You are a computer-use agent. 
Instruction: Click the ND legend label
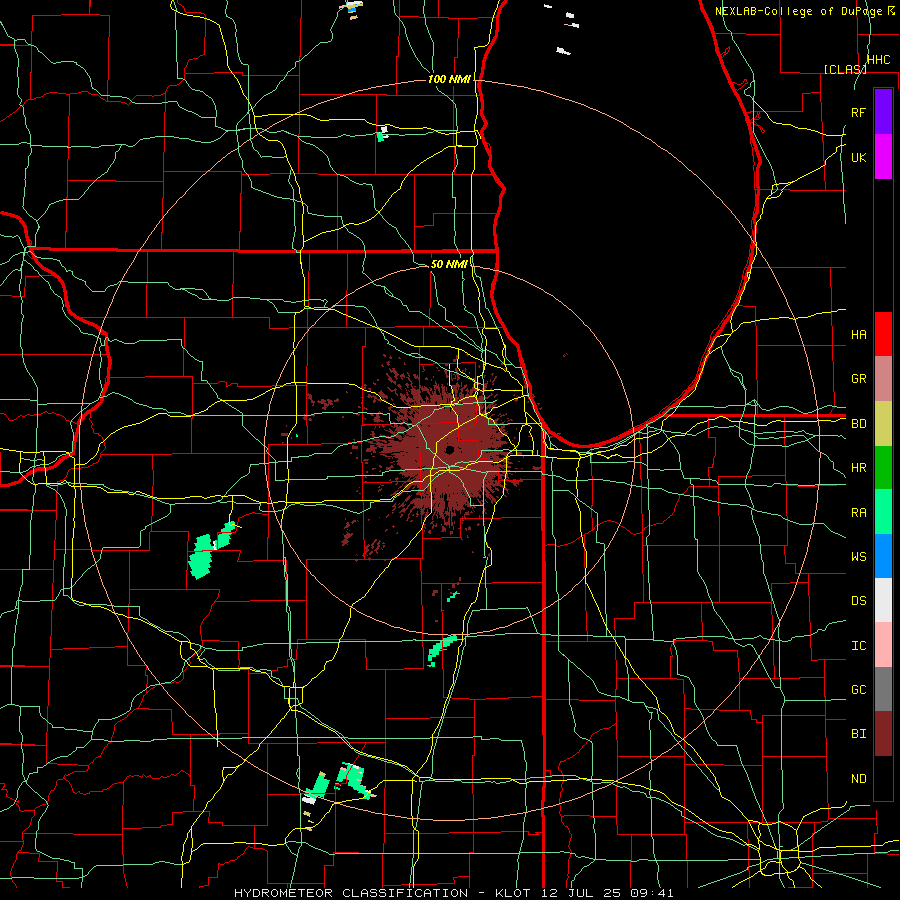858,778
